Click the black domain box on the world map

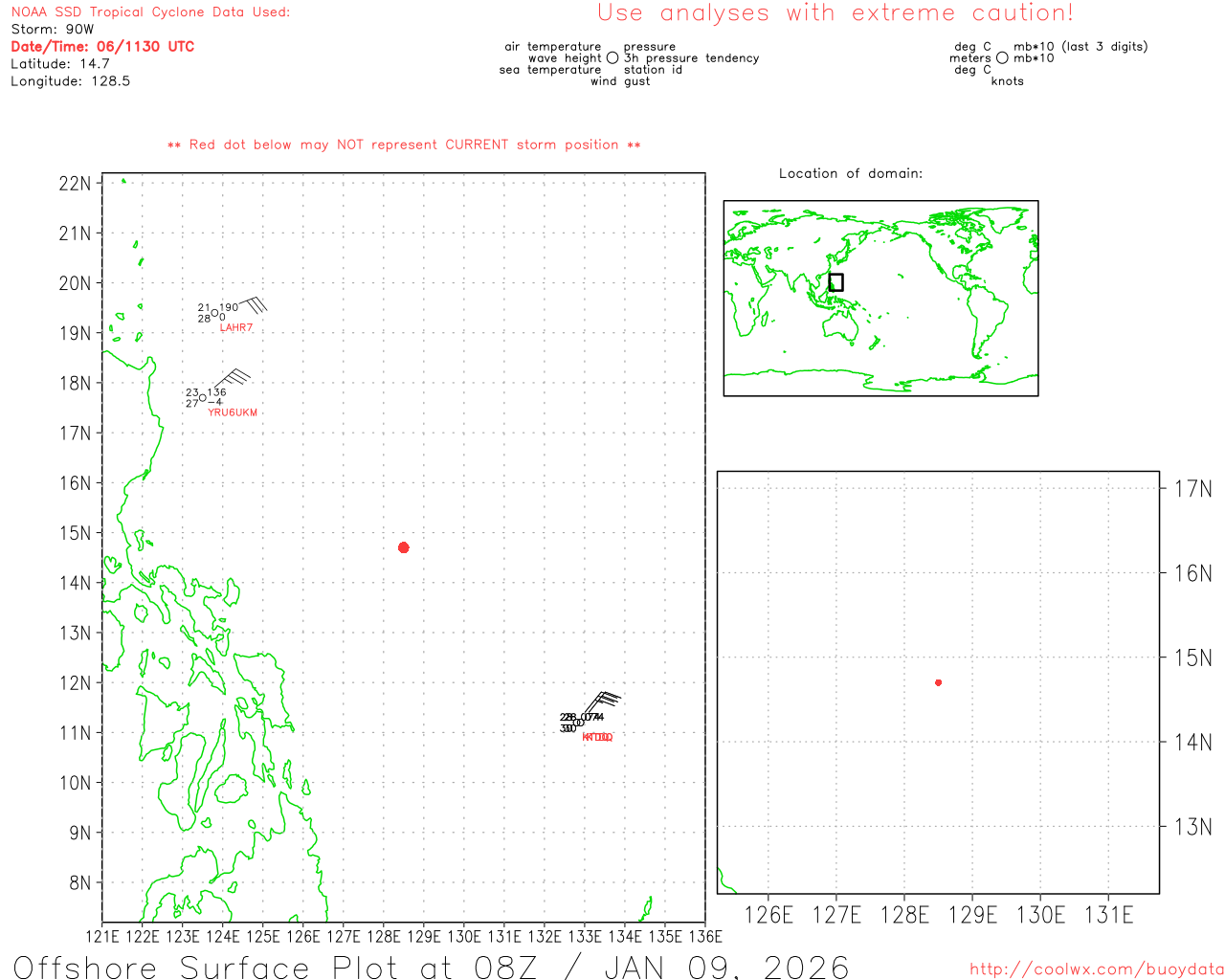(835, 282)
